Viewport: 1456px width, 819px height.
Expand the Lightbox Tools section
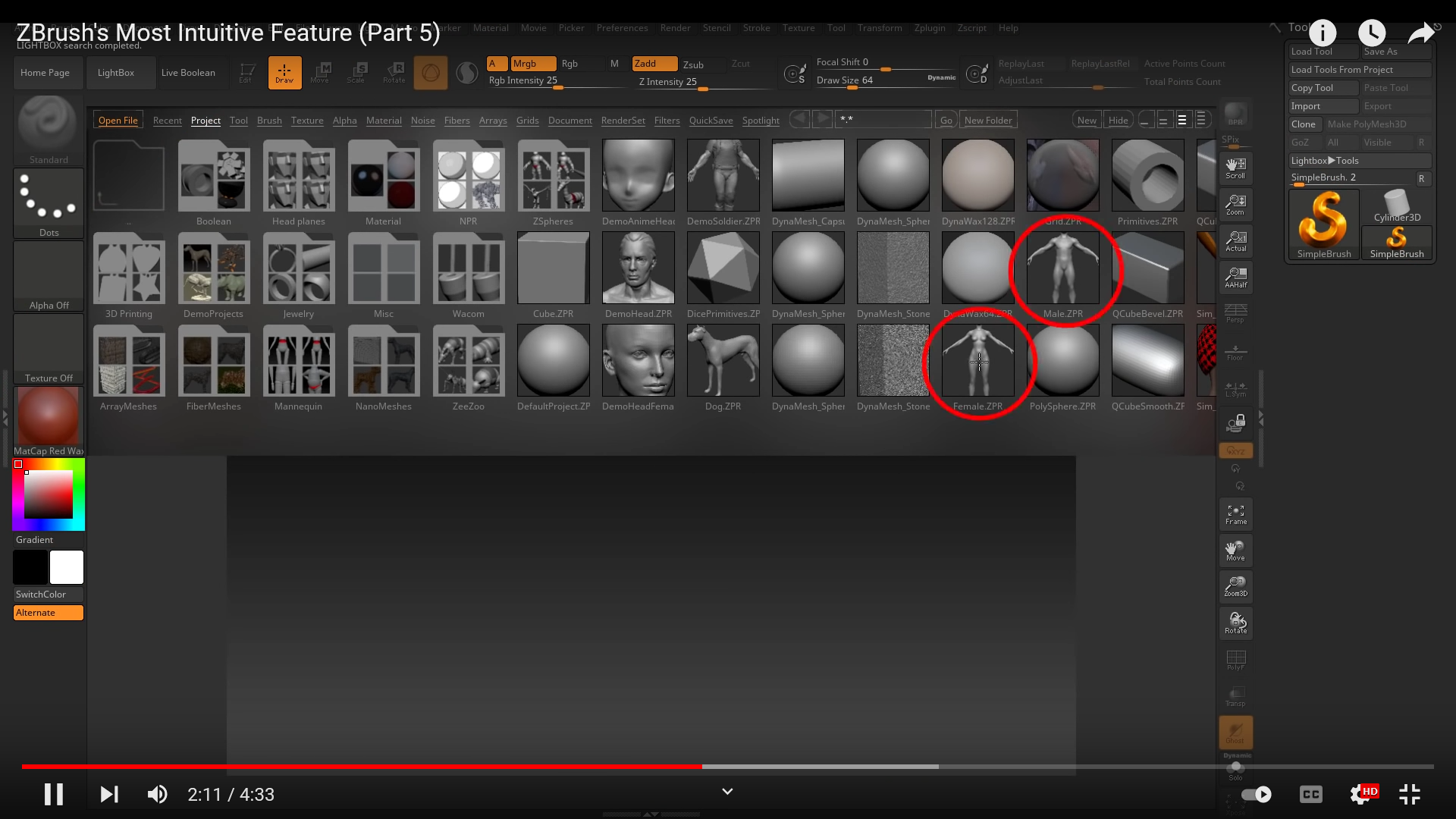[x=1360, y=161]
